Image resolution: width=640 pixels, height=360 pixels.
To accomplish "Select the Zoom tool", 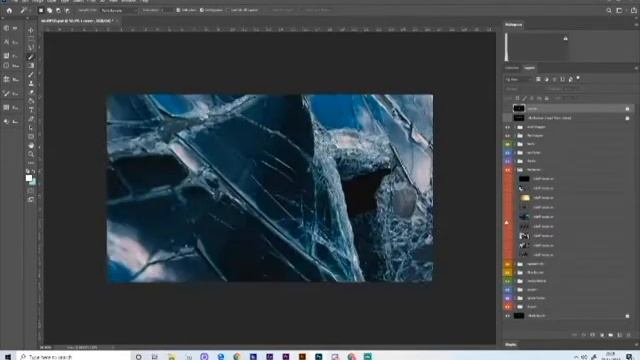I will coord(31,154).
